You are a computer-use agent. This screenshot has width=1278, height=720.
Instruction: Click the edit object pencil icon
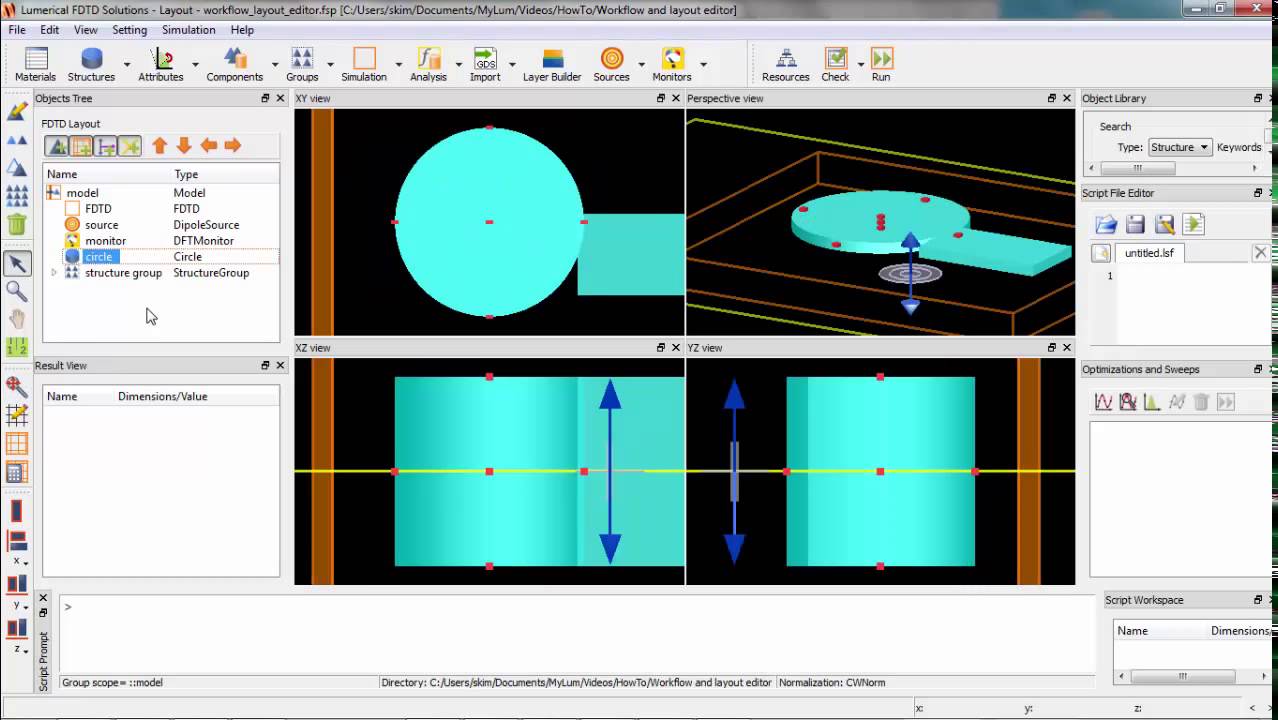(17, 112)
